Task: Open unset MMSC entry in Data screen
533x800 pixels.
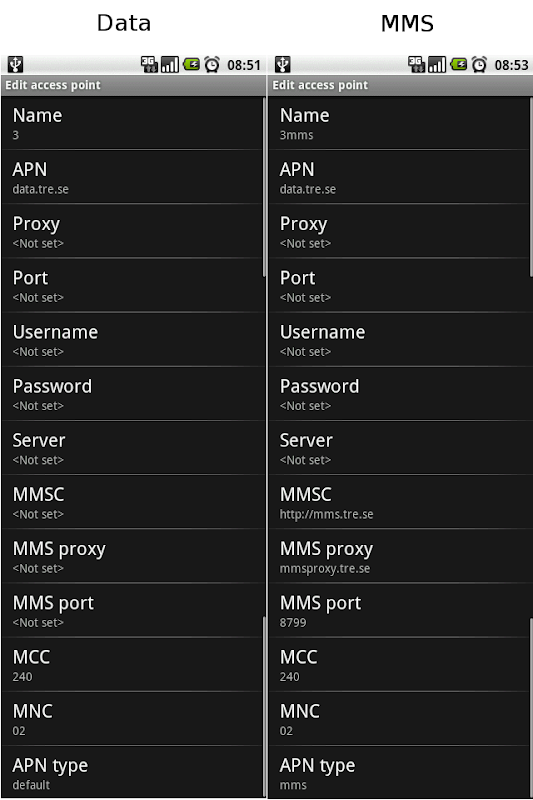Action: [x=132, y=502]
